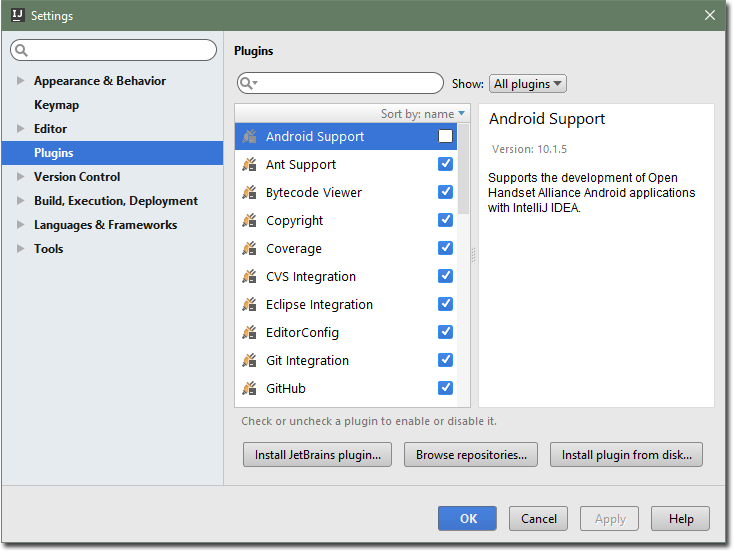
Task: Click the plugin list scrollbar thumb
Action: [463, 169]
